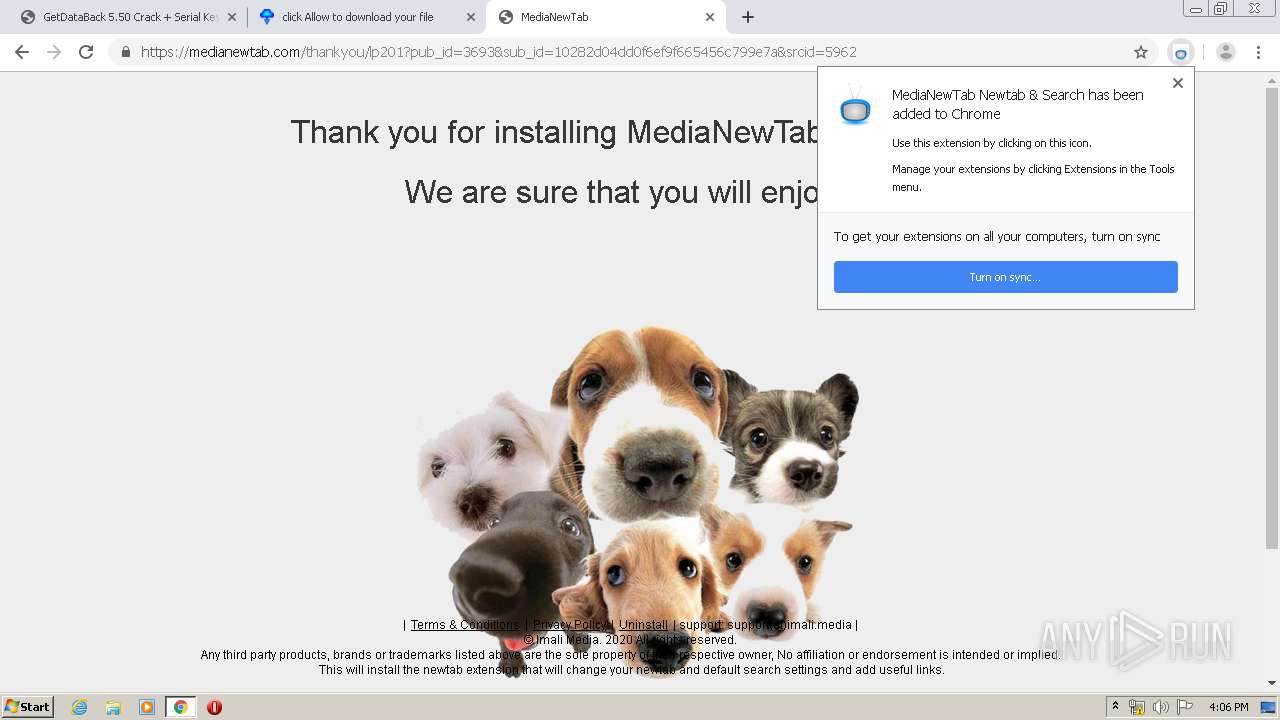Reload the current page
1280x720 pixels.
pyautogui.click(x=86, y=52)
